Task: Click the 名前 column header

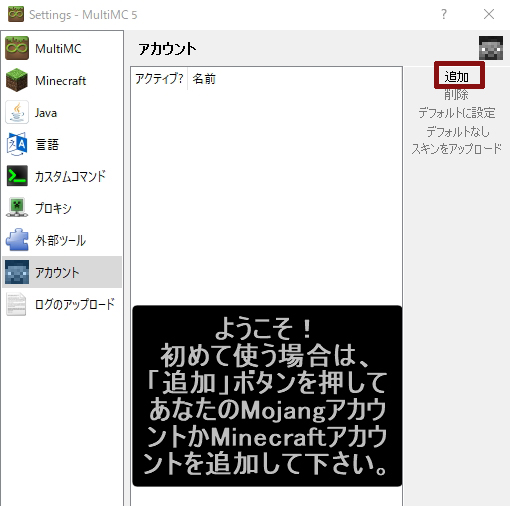Action: pyautogui.click(x=204, y=79)
